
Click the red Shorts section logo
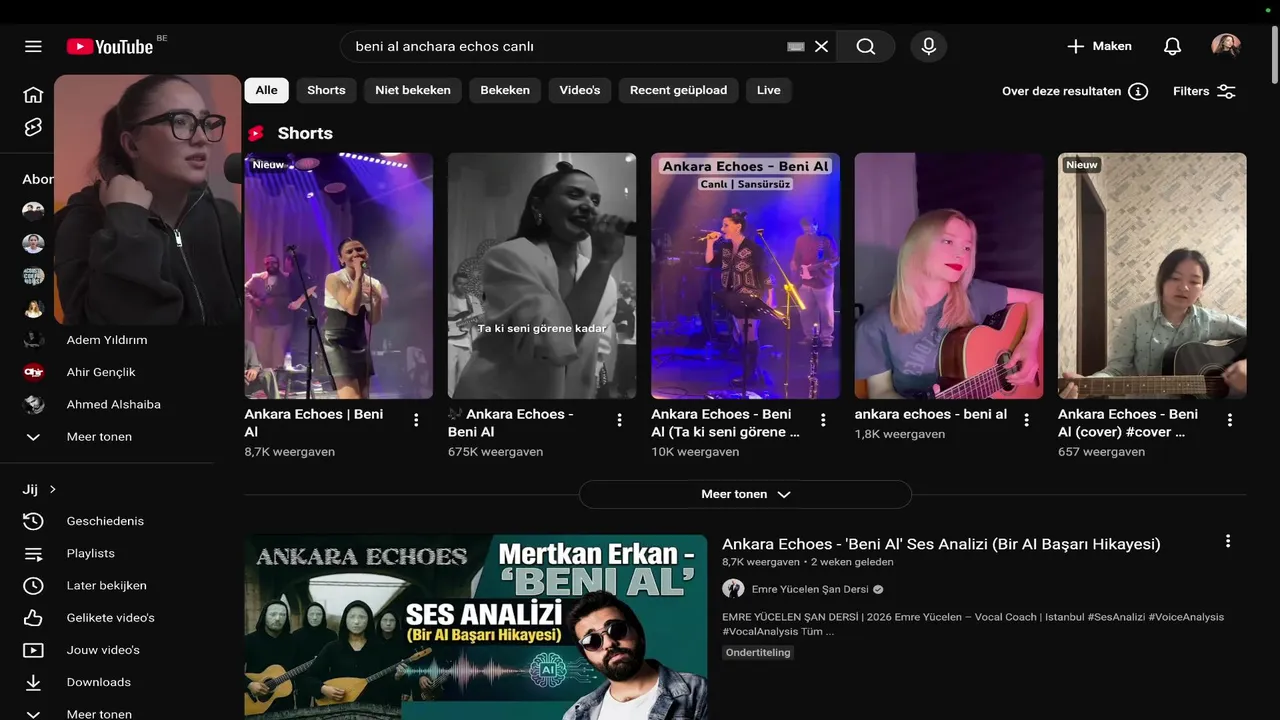[256, 133]
